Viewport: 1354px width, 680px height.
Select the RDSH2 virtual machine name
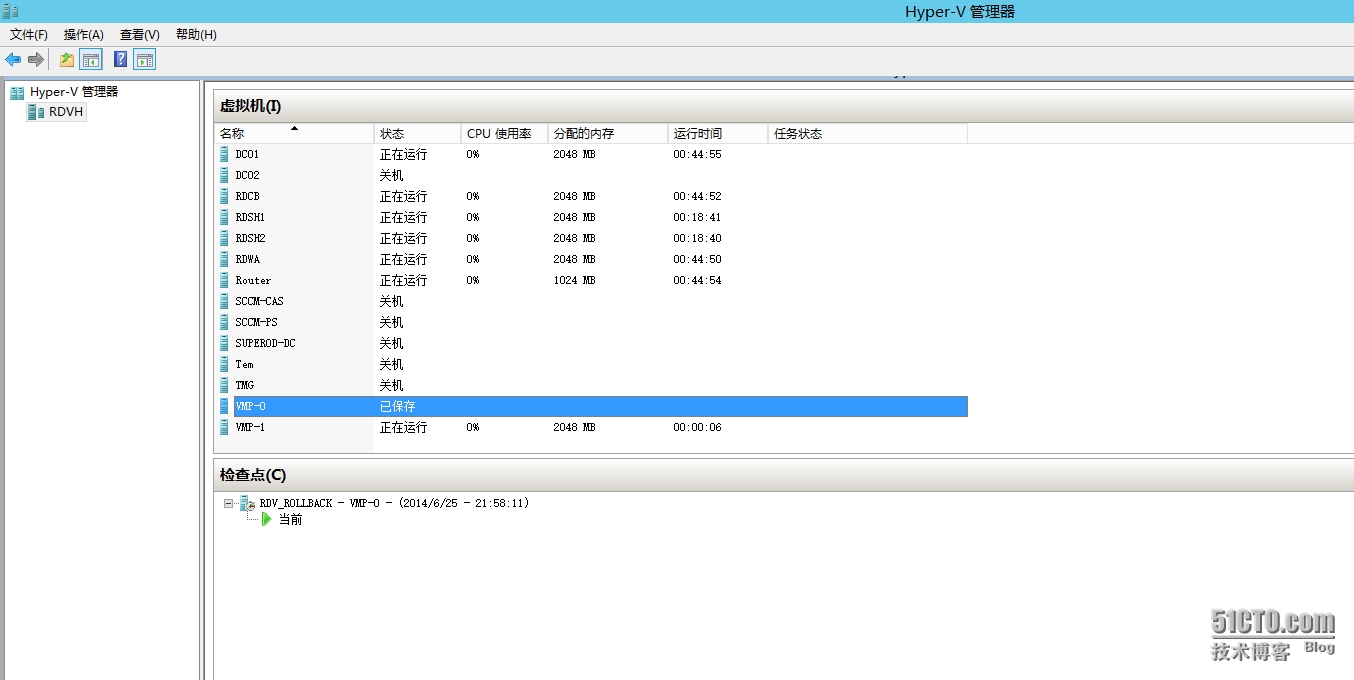click(x=250, y=238)
